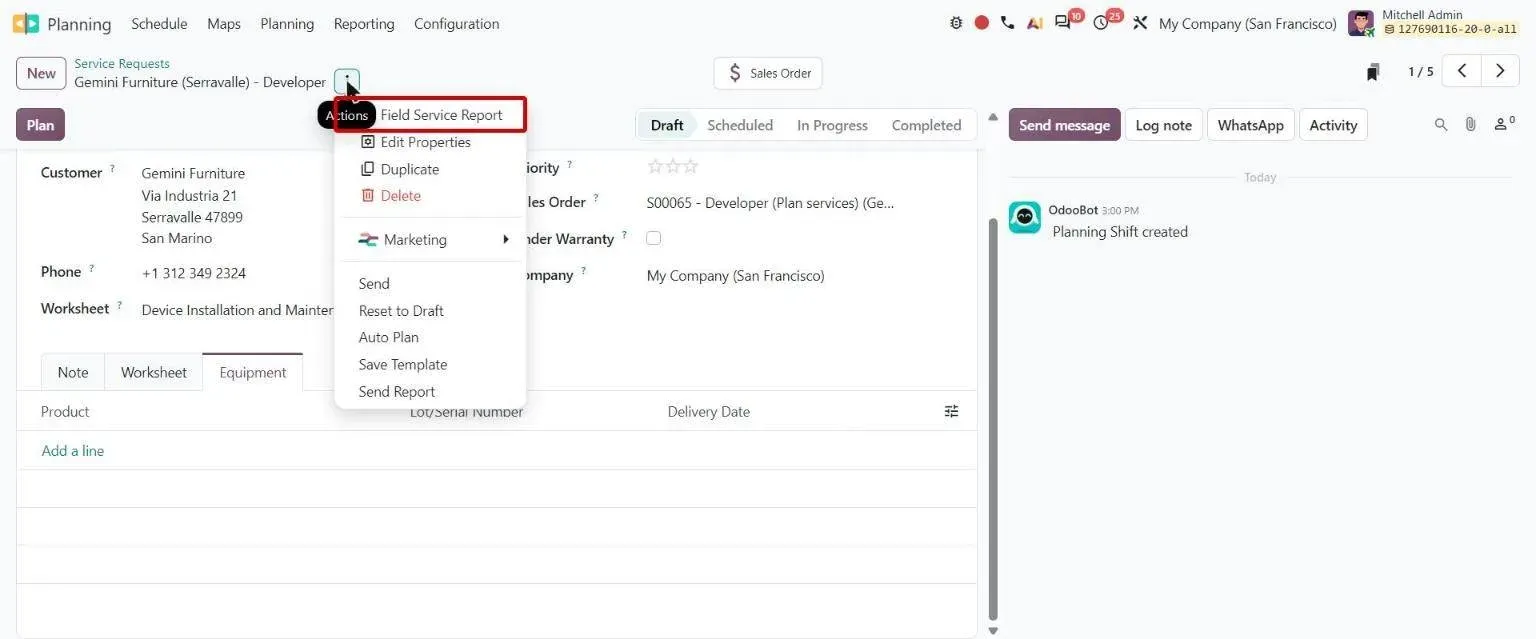Image resolution: width=1536 pixels, height=639 pixels.
Task: Click pager text 1 / 5
Action: coord(1421,71)
